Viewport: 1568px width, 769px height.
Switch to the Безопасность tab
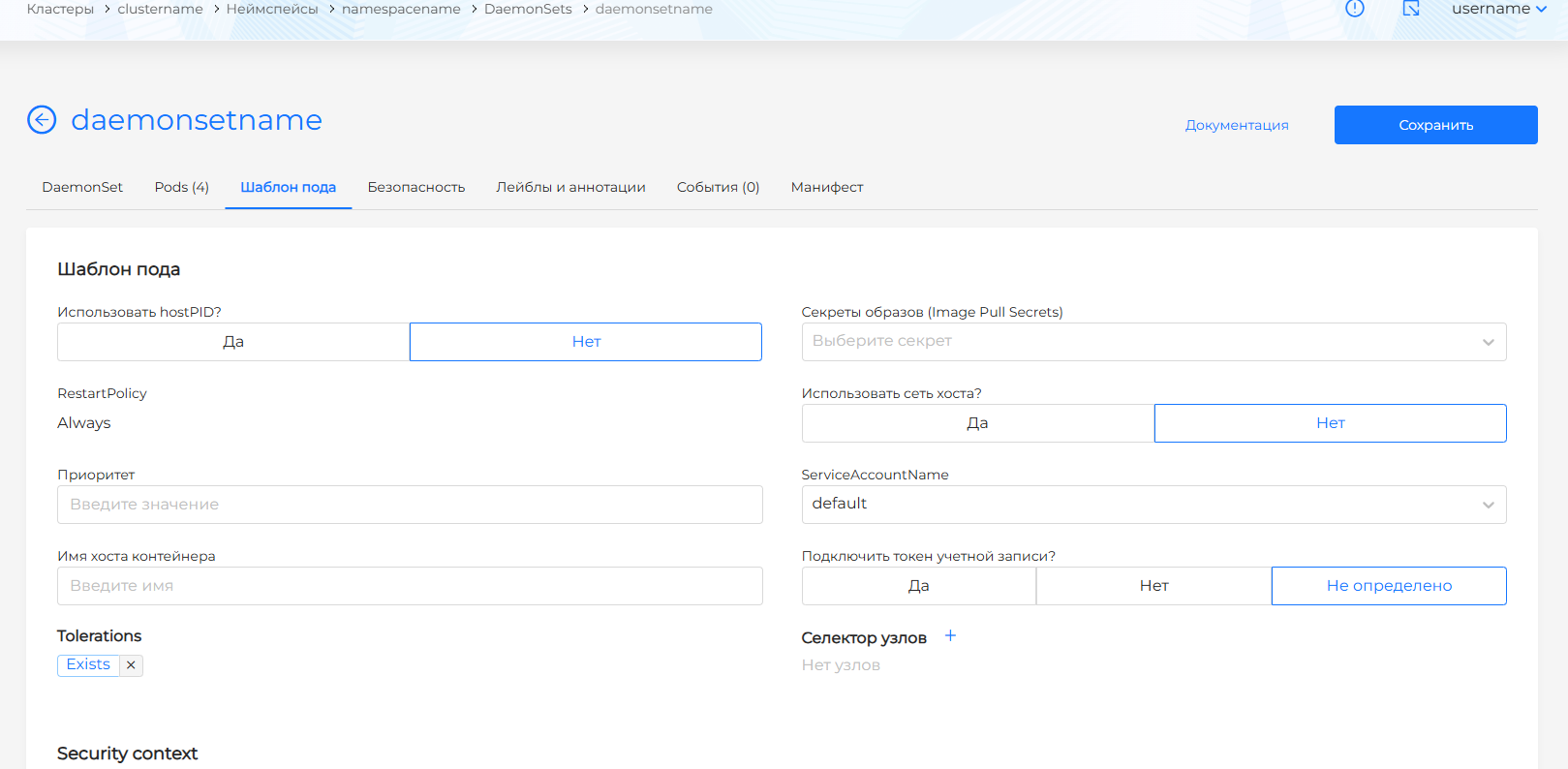coord(415,188)
